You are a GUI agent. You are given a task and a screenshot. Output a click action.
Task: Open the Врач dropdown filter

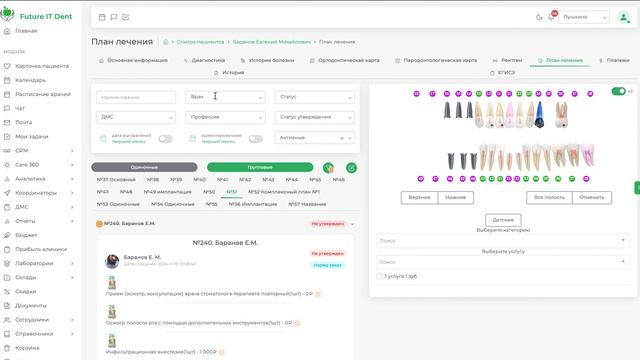pos(225,97)
